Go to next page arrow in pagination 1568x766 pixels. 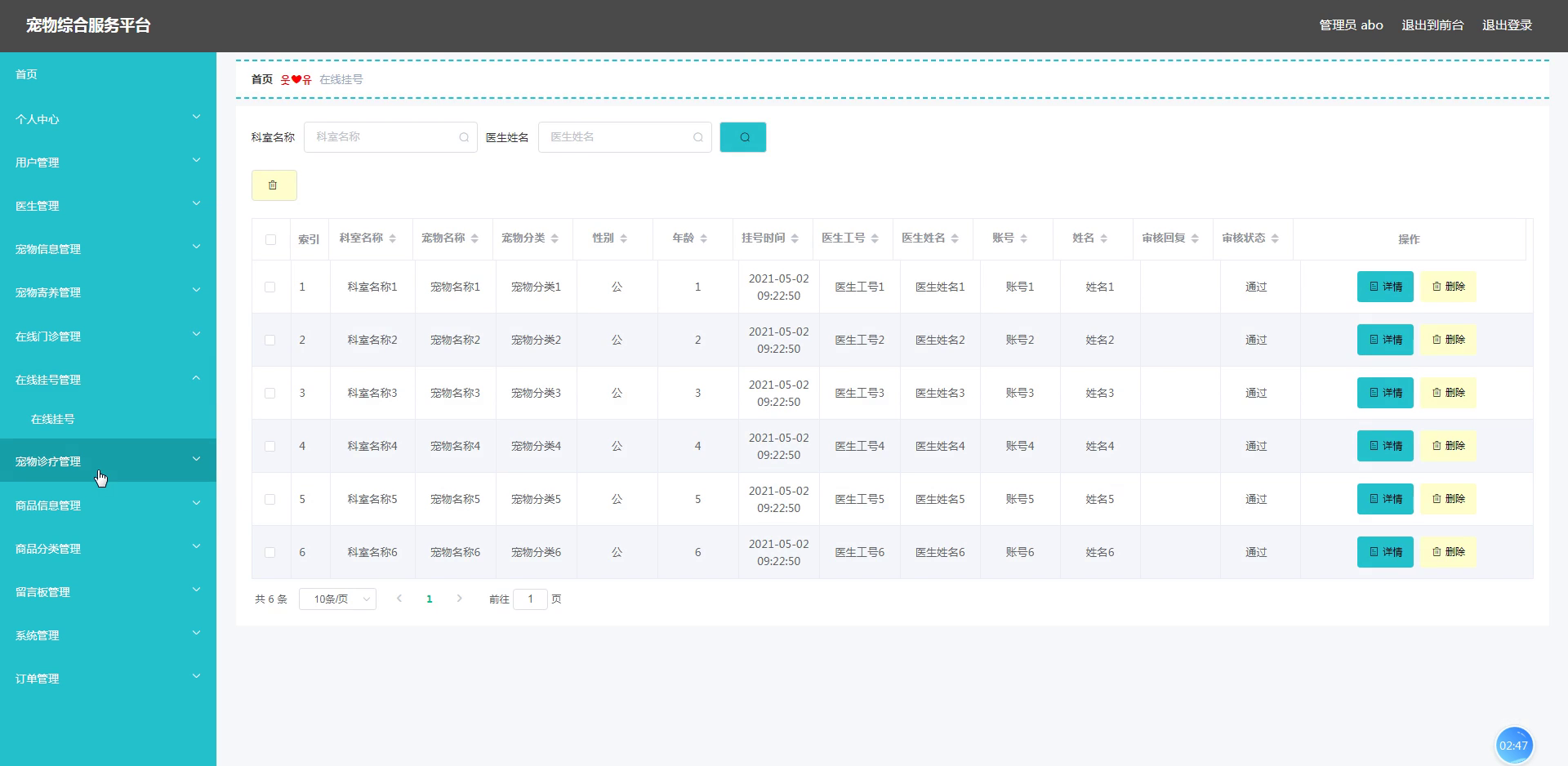[460, 599]
